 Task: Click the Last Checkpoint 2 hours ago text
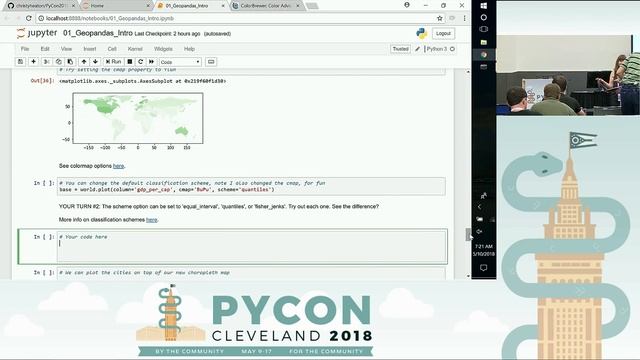167,34
